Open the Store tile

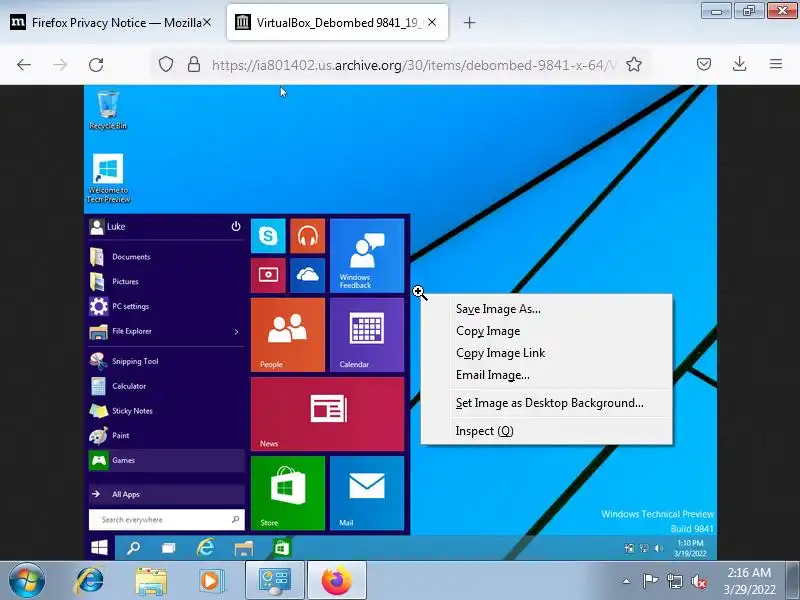point(288,493)
